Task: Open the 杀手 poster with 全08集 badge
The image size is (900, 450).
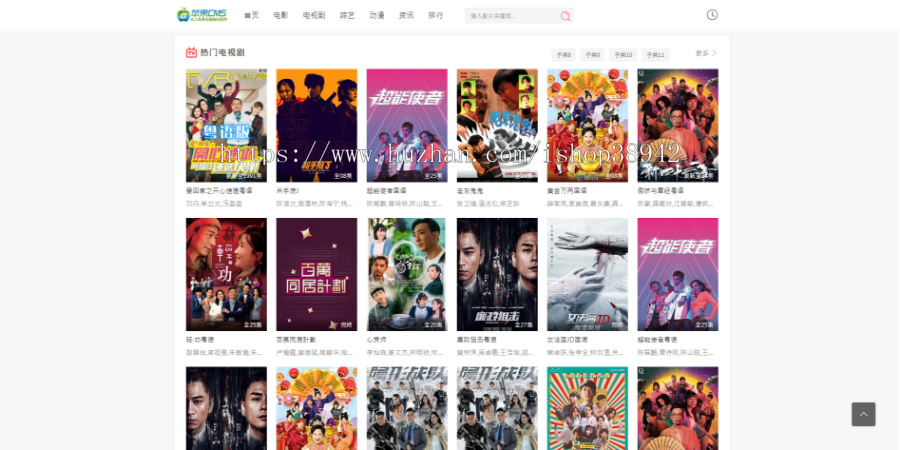Action: 316,126
